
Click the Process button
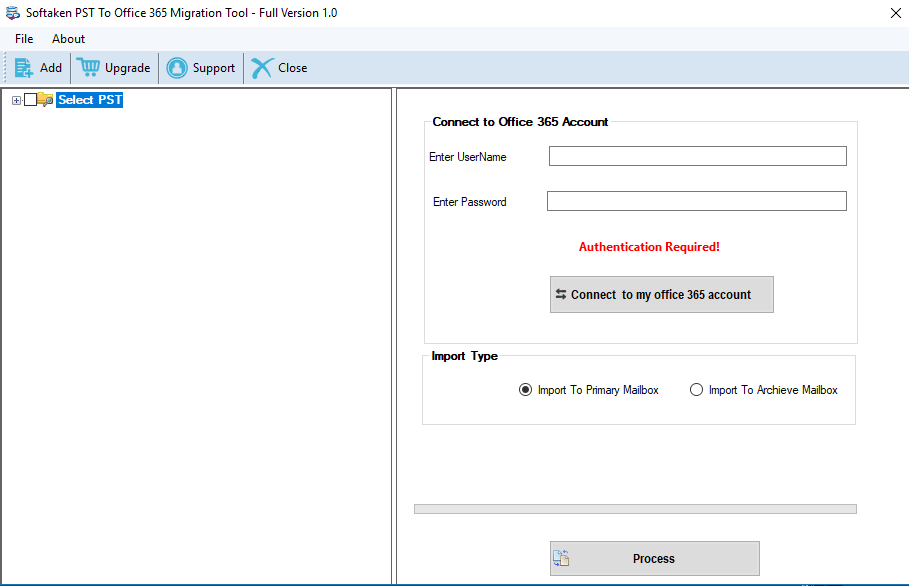(x=655, y=558)
